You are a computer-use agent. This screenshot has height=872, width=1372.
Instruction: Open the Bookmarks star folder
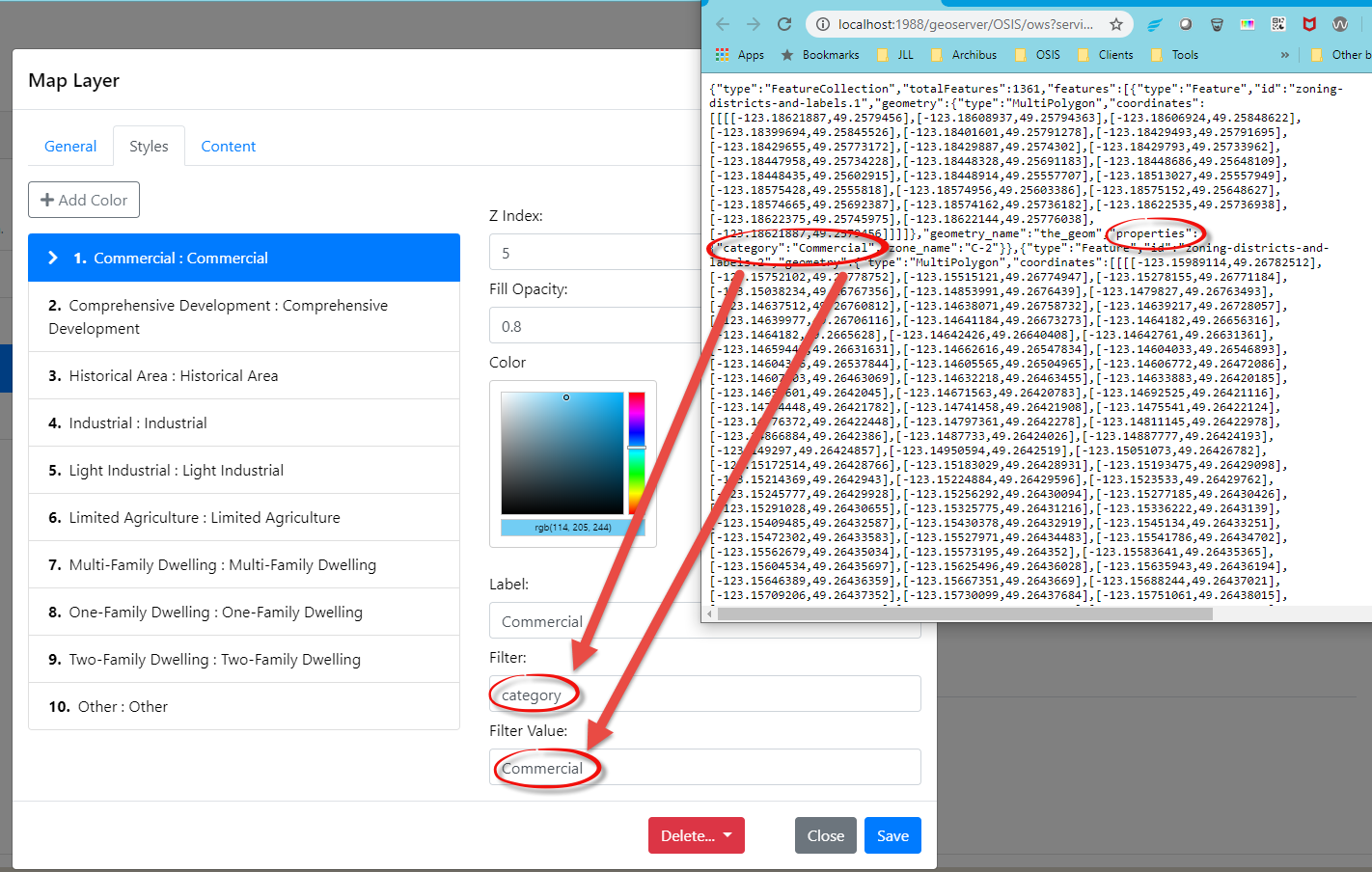point(819,55)
